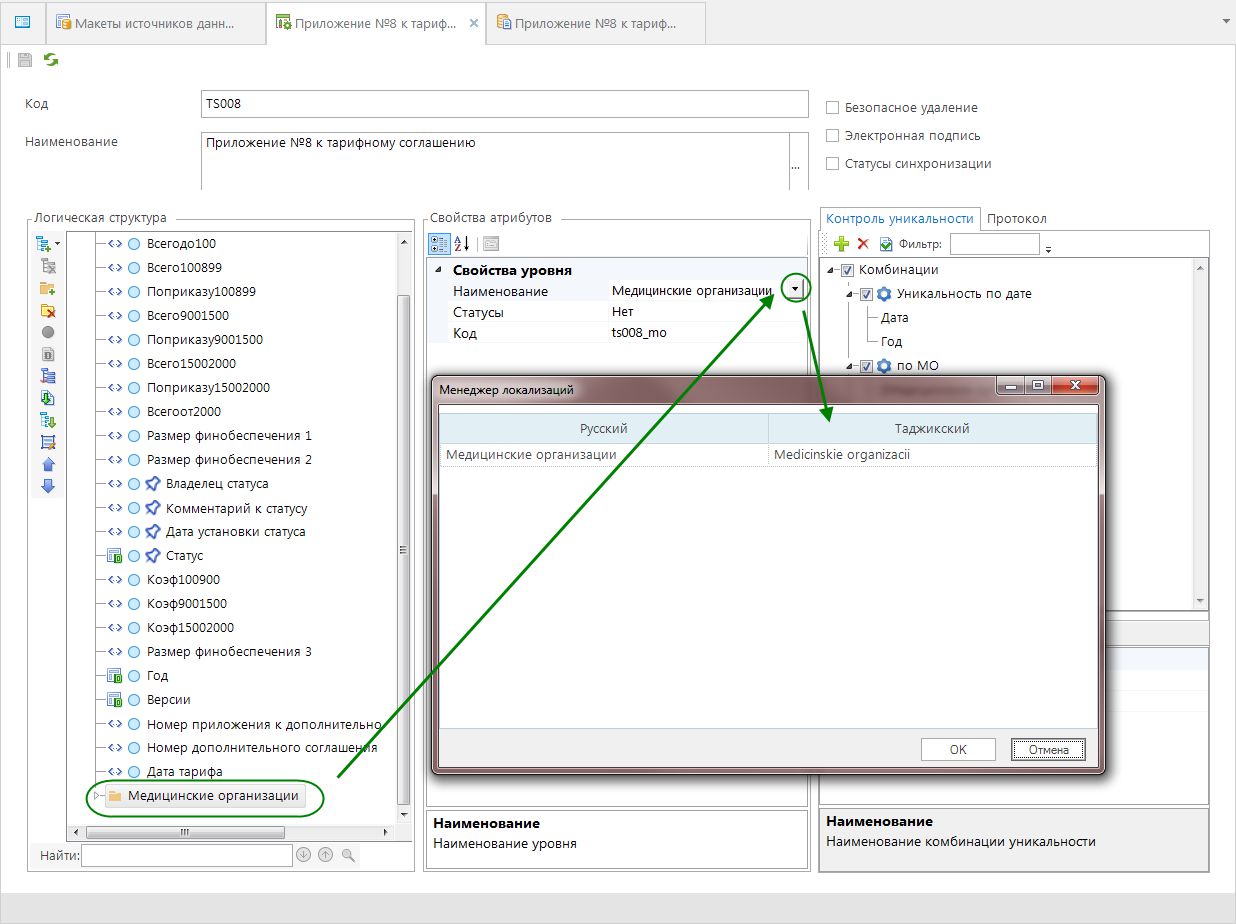
Task: Switch to the Протокол tab
Action: (x=1016, y=219)
